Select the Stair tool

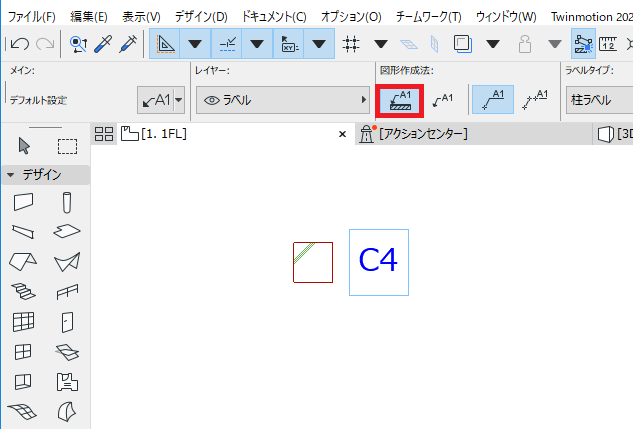coord(23,291)
